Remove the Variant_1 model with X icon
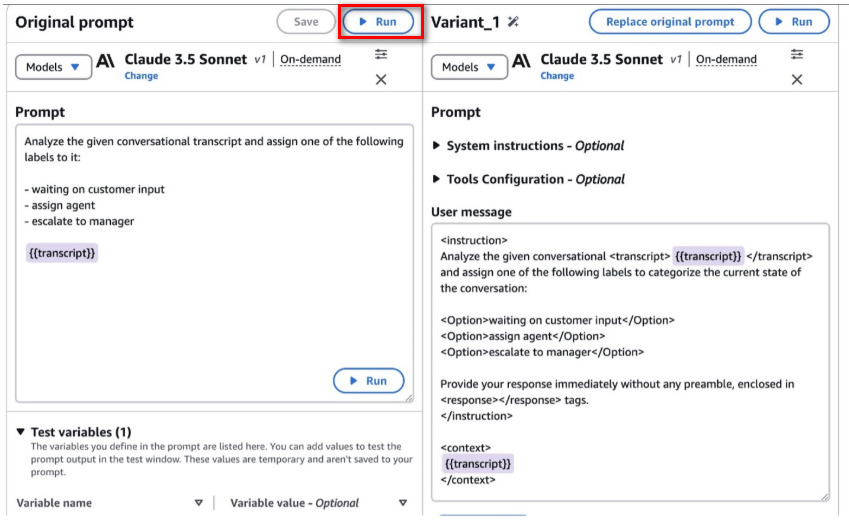 (x=797, y=80)
